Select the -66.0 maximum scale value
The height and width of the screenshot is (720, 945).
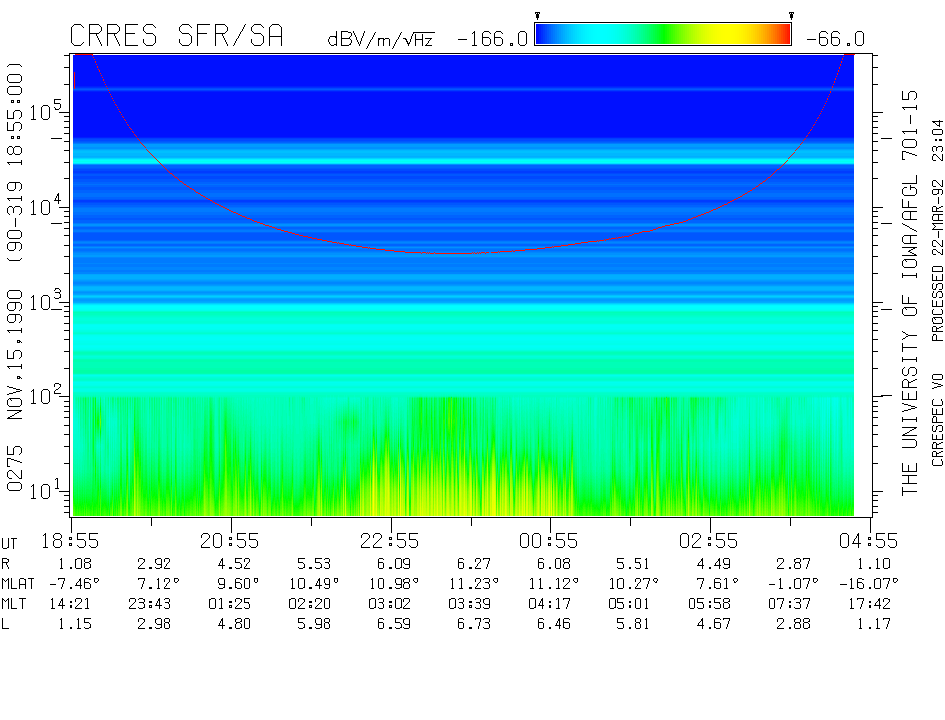coord(832,39)
